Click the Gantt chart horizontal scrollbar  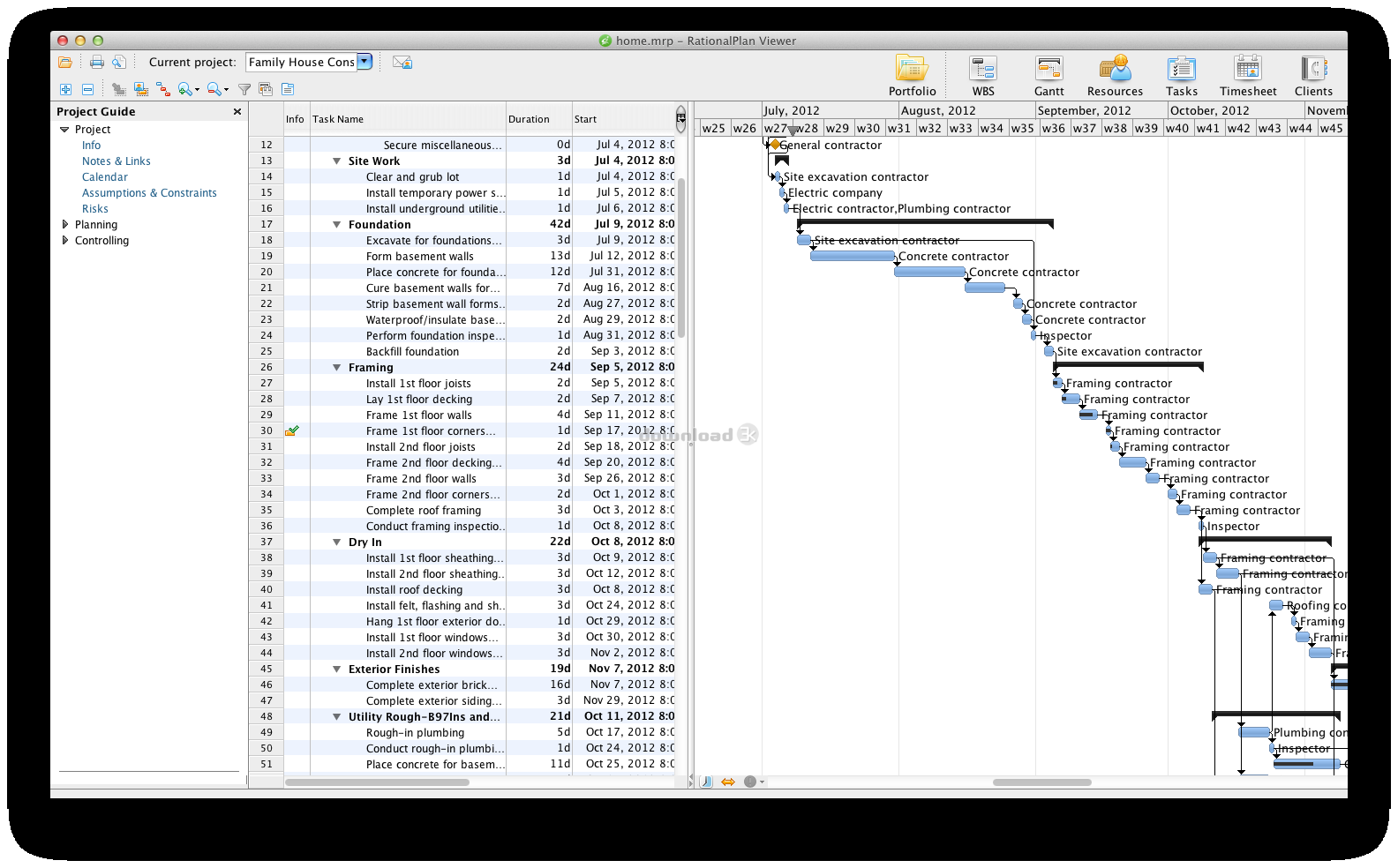tap(1041, 782)
